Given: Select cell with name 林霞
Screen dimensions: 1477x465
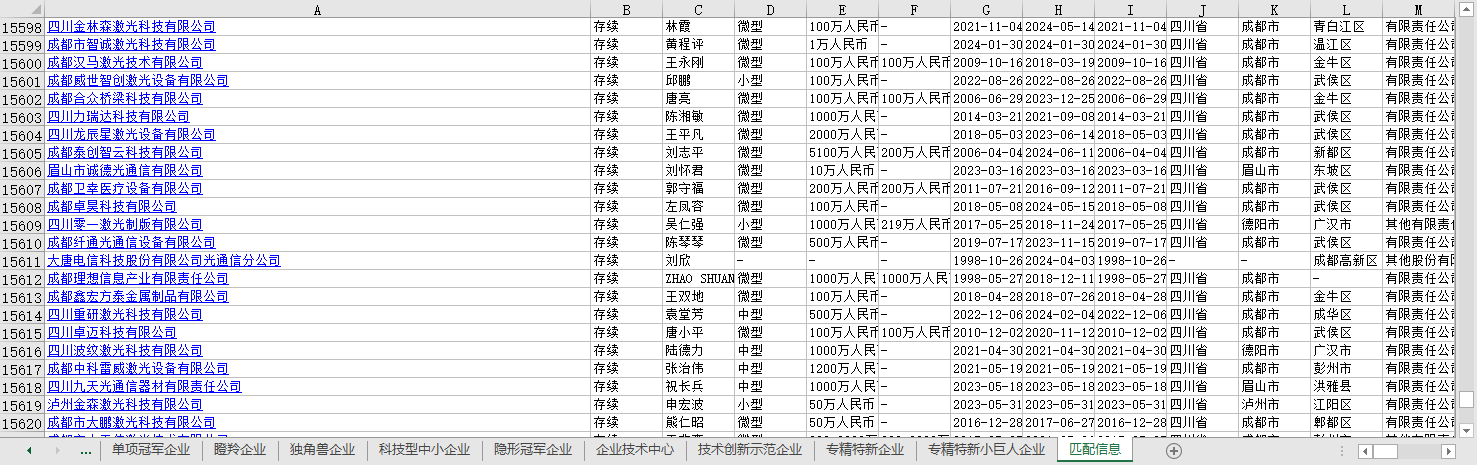Looking at the screenshot, I should click(698, 27).
